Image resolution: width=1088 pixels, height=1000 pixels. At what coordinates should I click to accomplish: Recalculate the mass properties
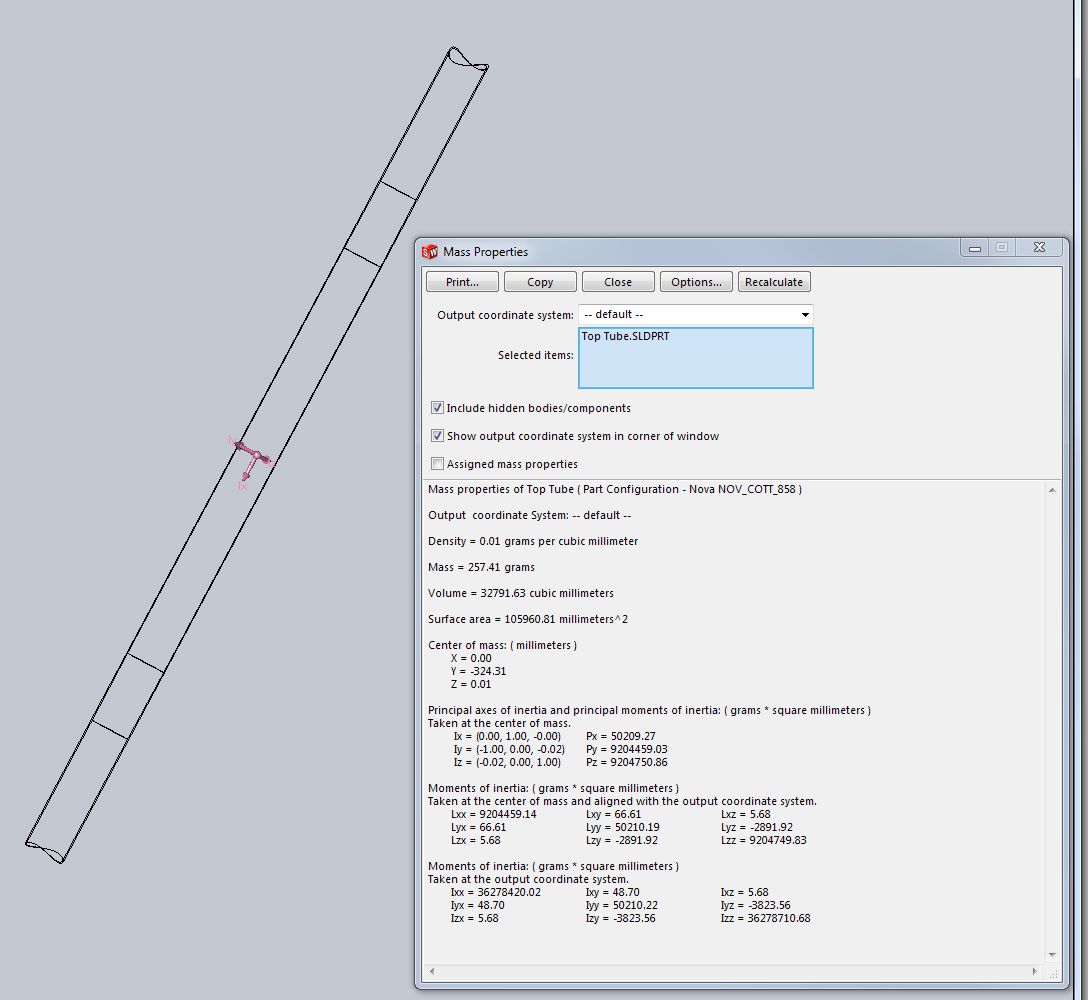774,282
